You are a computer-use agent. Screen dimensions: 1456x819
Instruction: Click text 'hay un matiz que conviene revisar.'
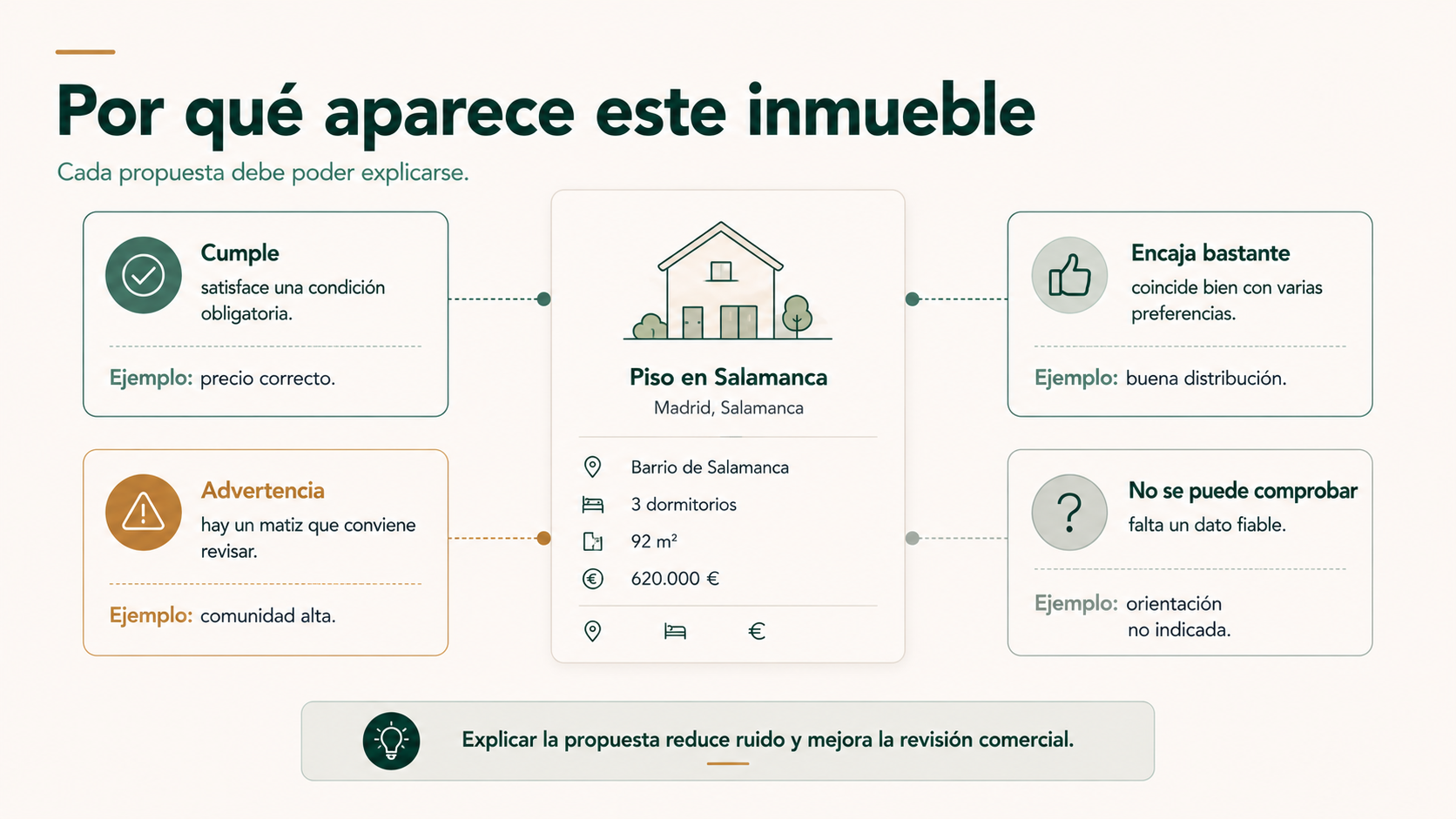308,538
